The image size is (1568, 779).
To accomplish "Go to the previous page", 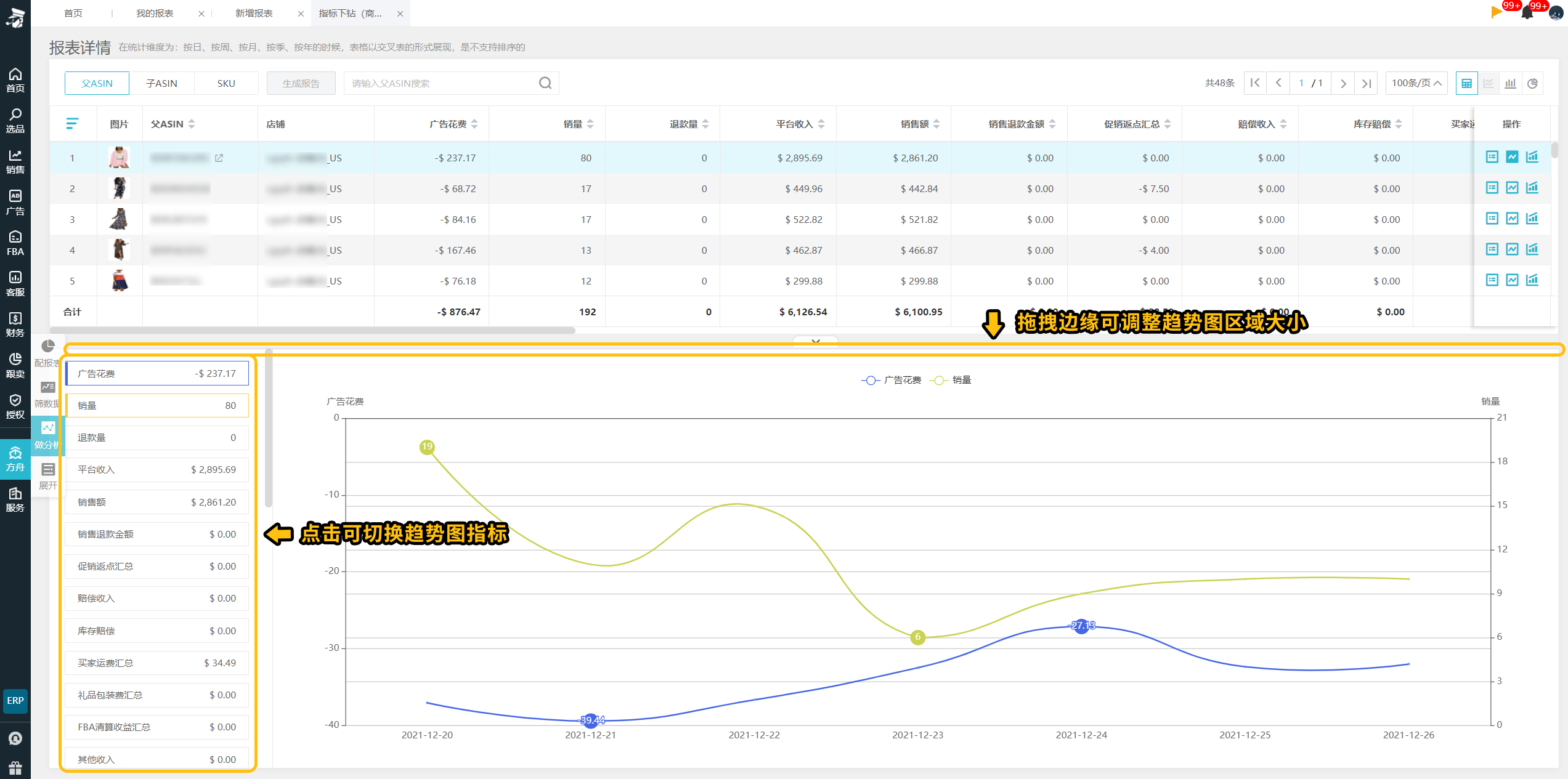I will click(1278, 83).
